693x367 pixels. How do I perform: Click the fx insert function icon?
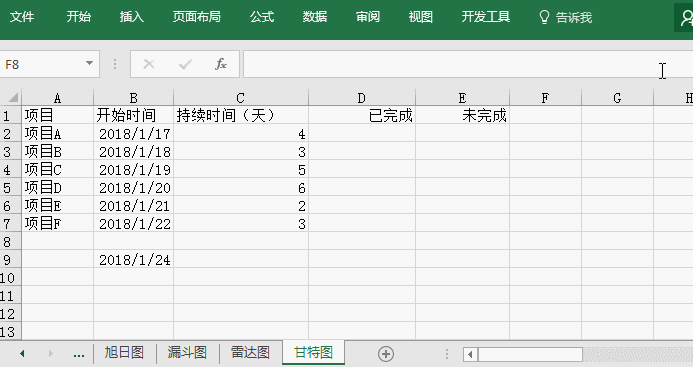tap(221, 65)
